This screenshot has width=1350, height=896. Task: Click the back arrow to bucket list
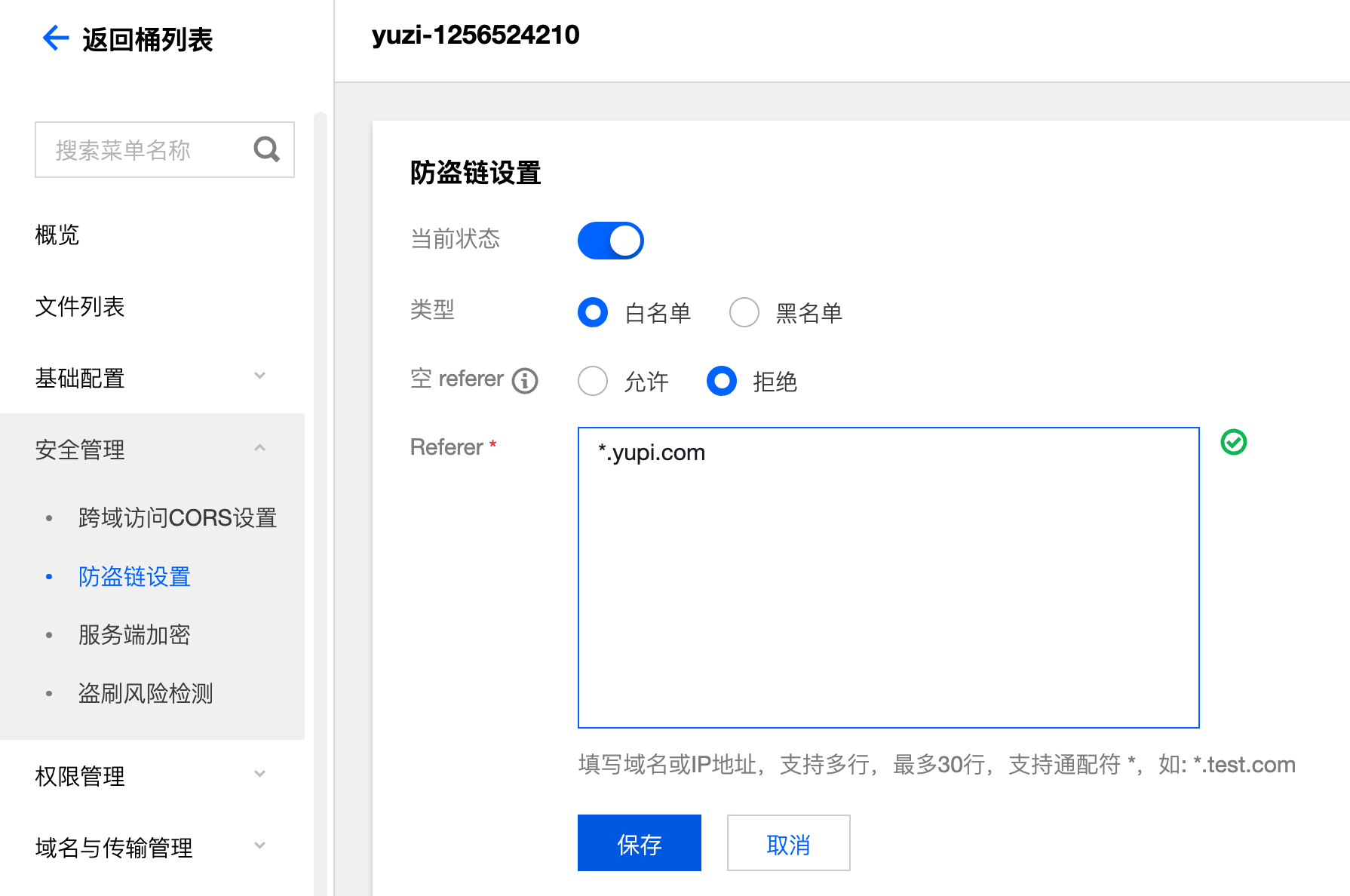click(x=56, y=38)
